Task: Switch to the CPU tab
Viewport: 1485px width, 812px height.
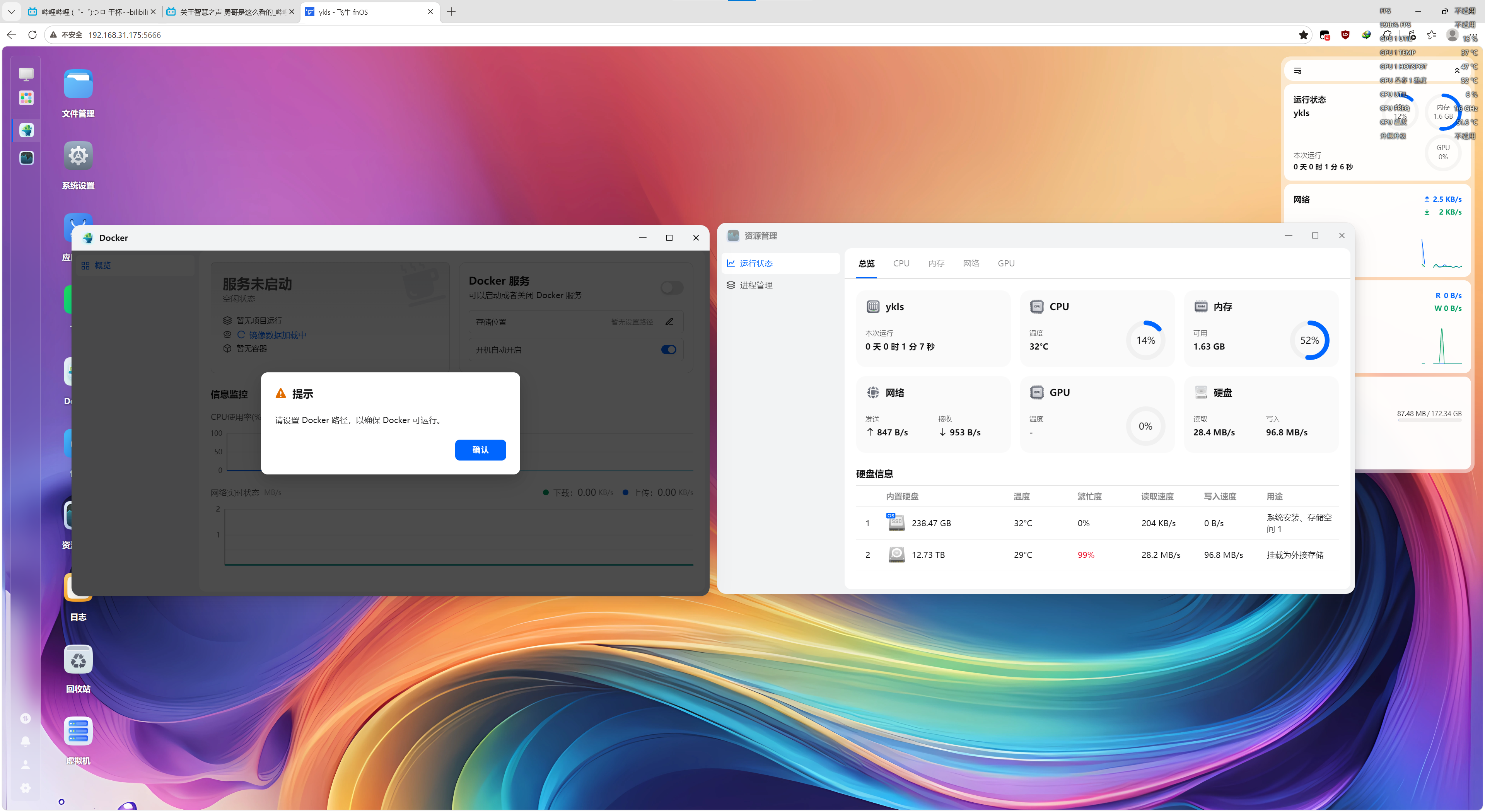Action: coord(901,263)
